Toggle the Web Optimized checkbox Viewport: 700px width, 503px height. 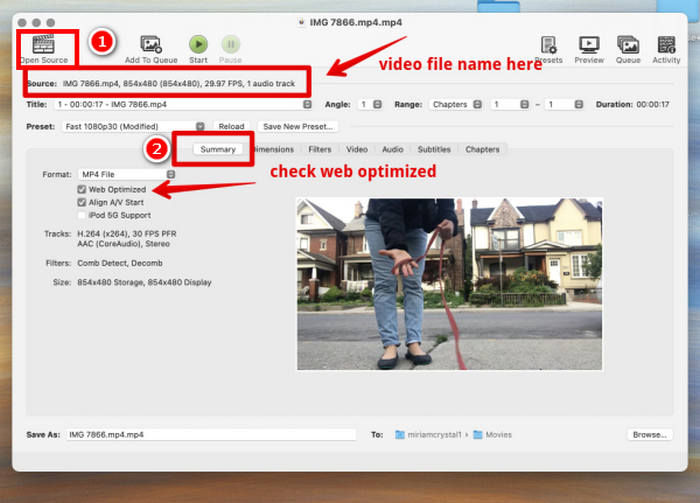pyautogui.click(x=82, y=189)
